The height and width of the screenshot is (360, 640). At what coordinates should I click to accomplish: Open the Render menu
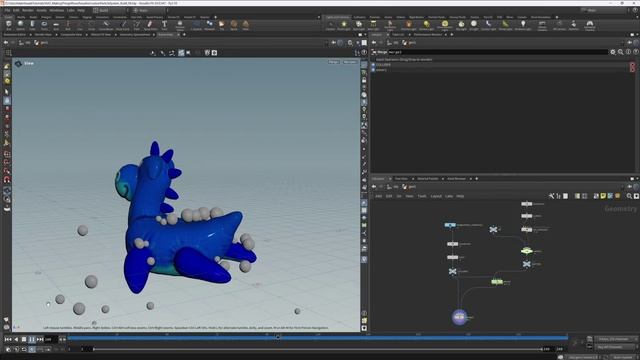(28, 10)
